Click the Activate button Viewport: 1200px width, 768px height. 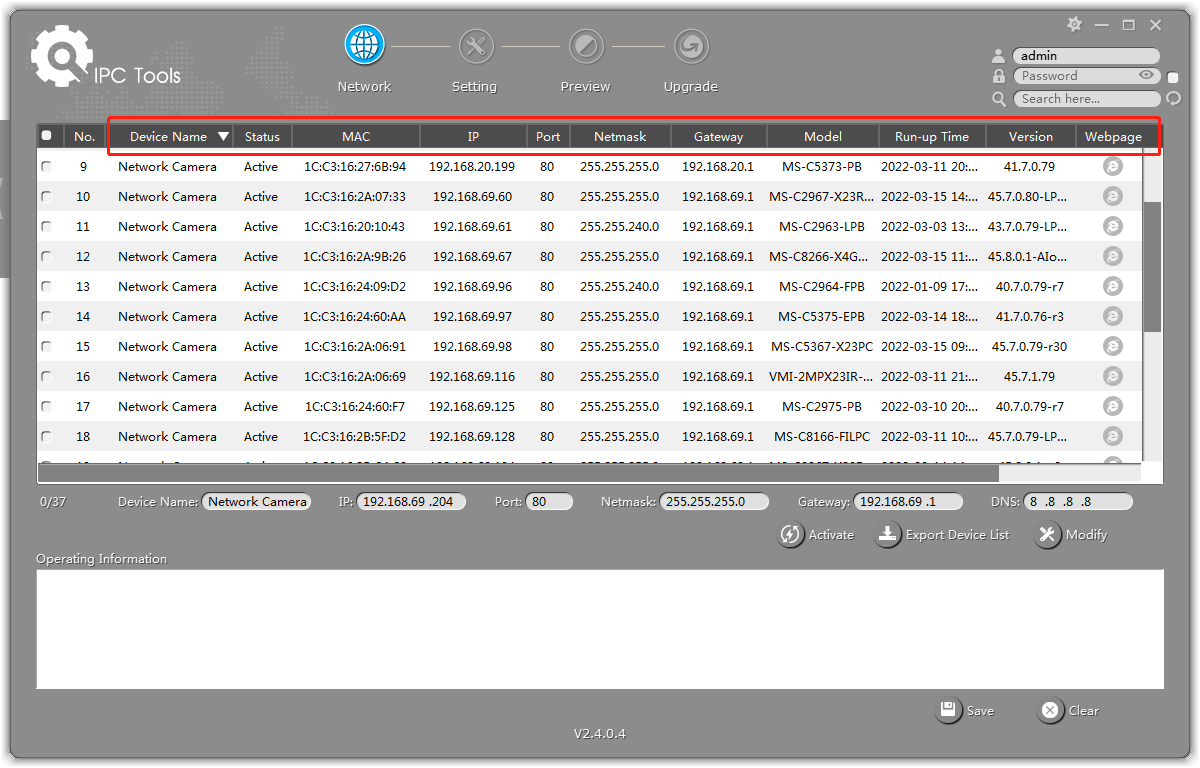point(816,535)
